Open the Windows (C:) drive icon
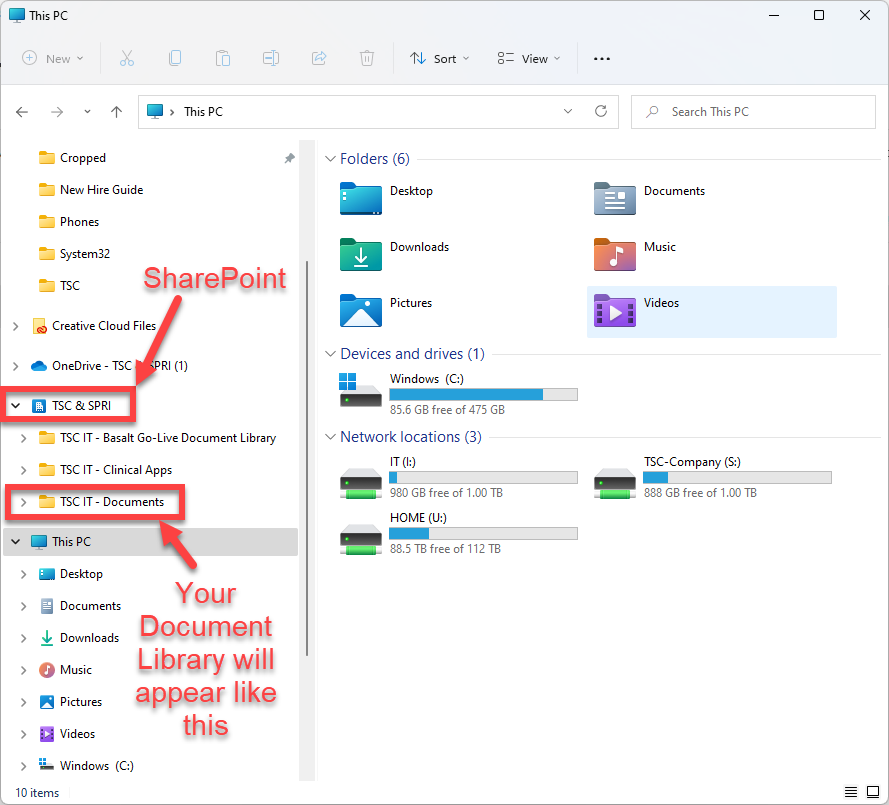This screenshot has width=889, height=805. click(x=361, y=389)
